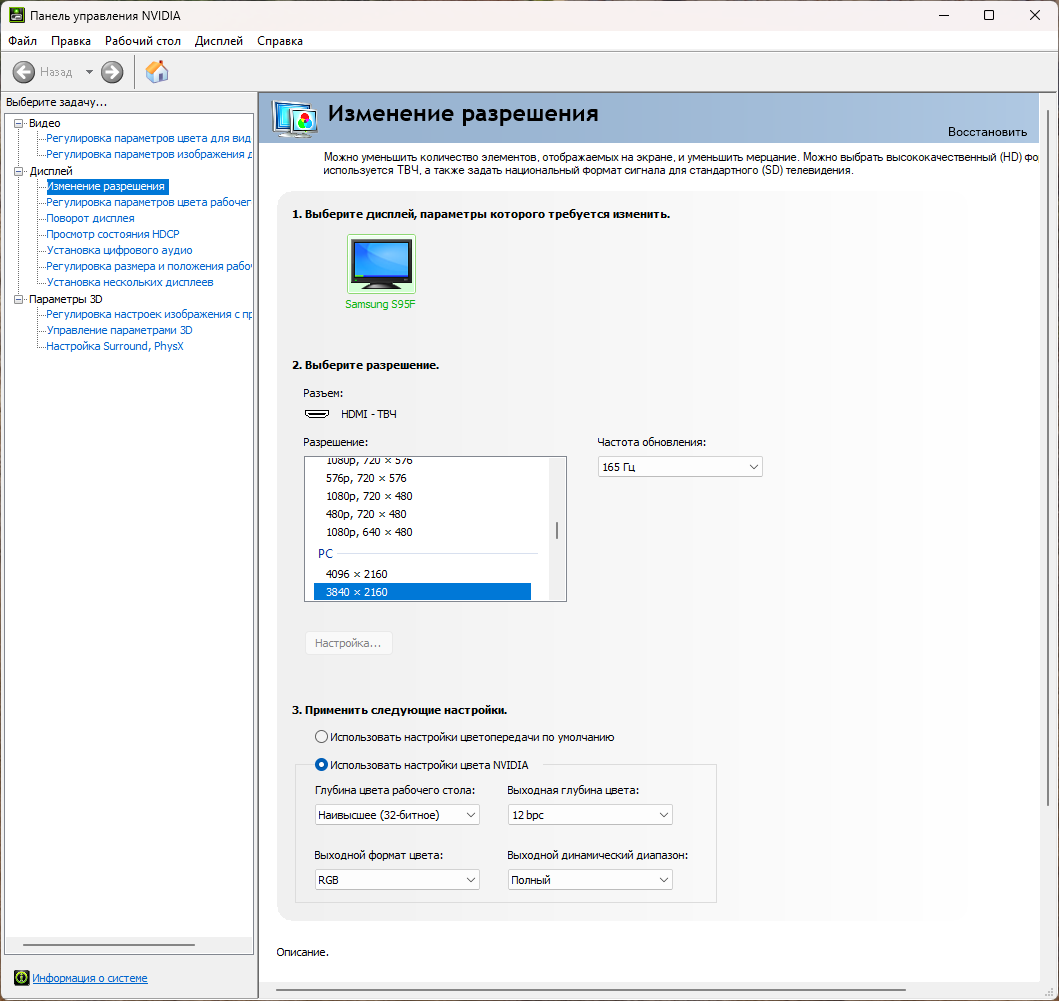Click the Восстановить link
1059x1001 pixels.
[987, 132]
